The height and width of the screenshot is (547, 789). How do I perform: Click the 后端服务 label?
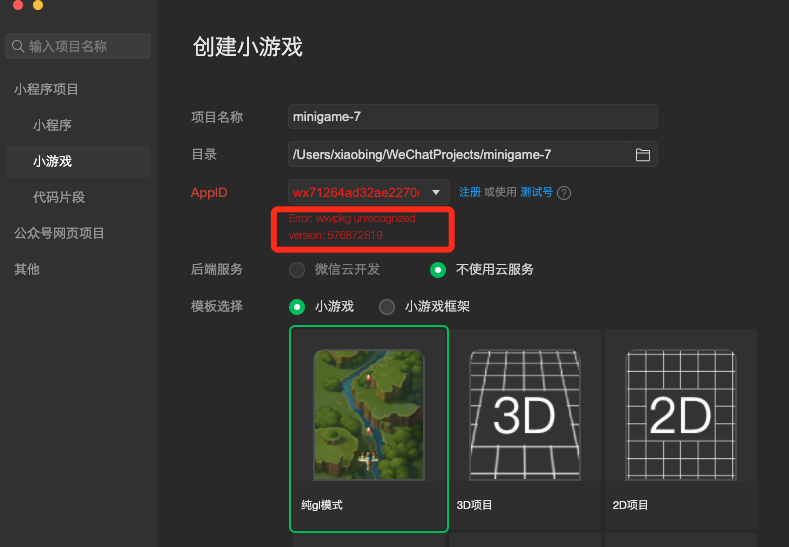click(216, 270)
